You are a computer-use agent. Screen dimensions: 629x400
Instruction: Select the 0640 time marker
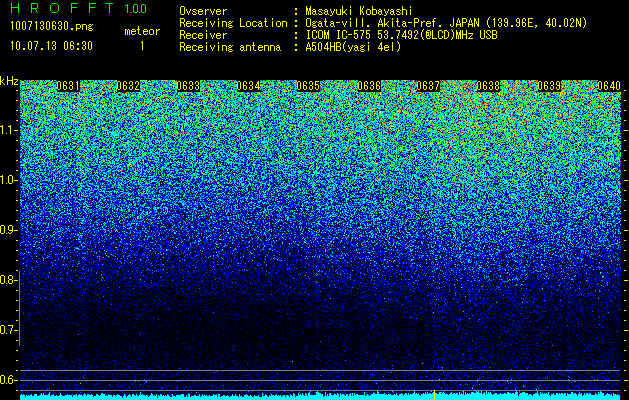point(609,86)
